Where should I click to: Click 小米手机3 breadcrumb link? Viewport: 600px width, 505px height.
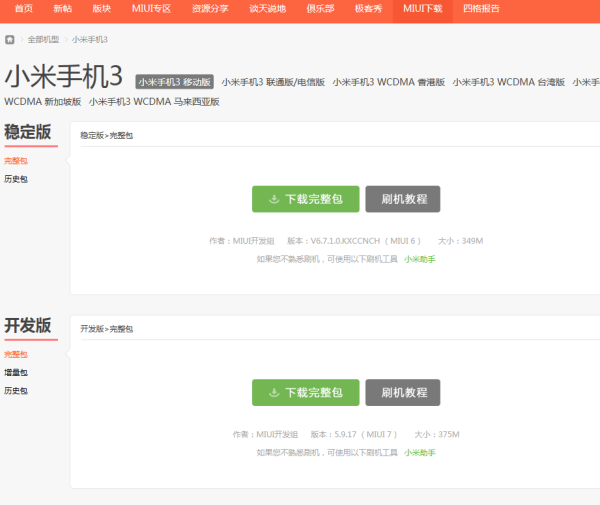point(90,39)
